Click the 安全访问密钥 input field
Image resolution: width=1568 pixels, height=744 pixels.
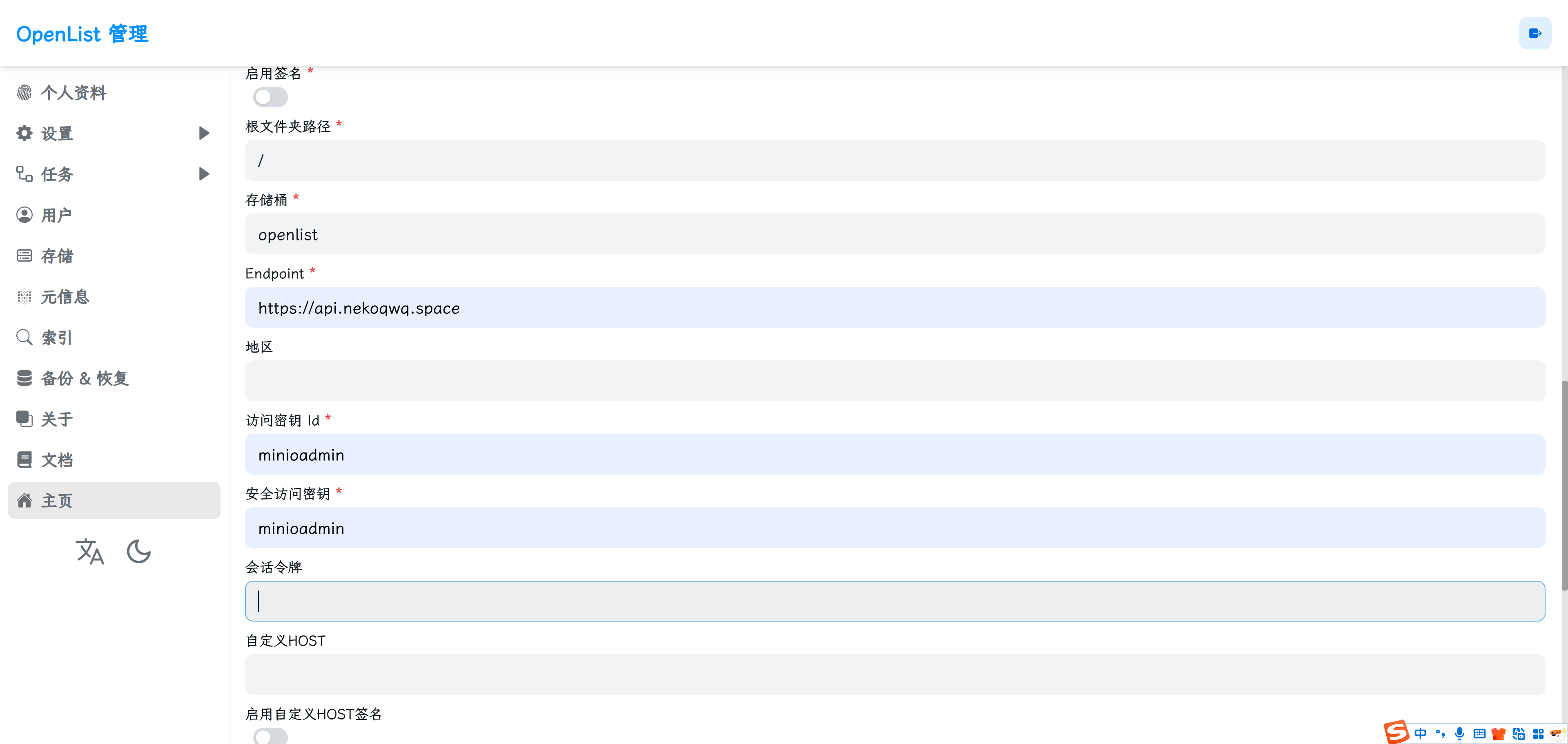click(895, 528)
